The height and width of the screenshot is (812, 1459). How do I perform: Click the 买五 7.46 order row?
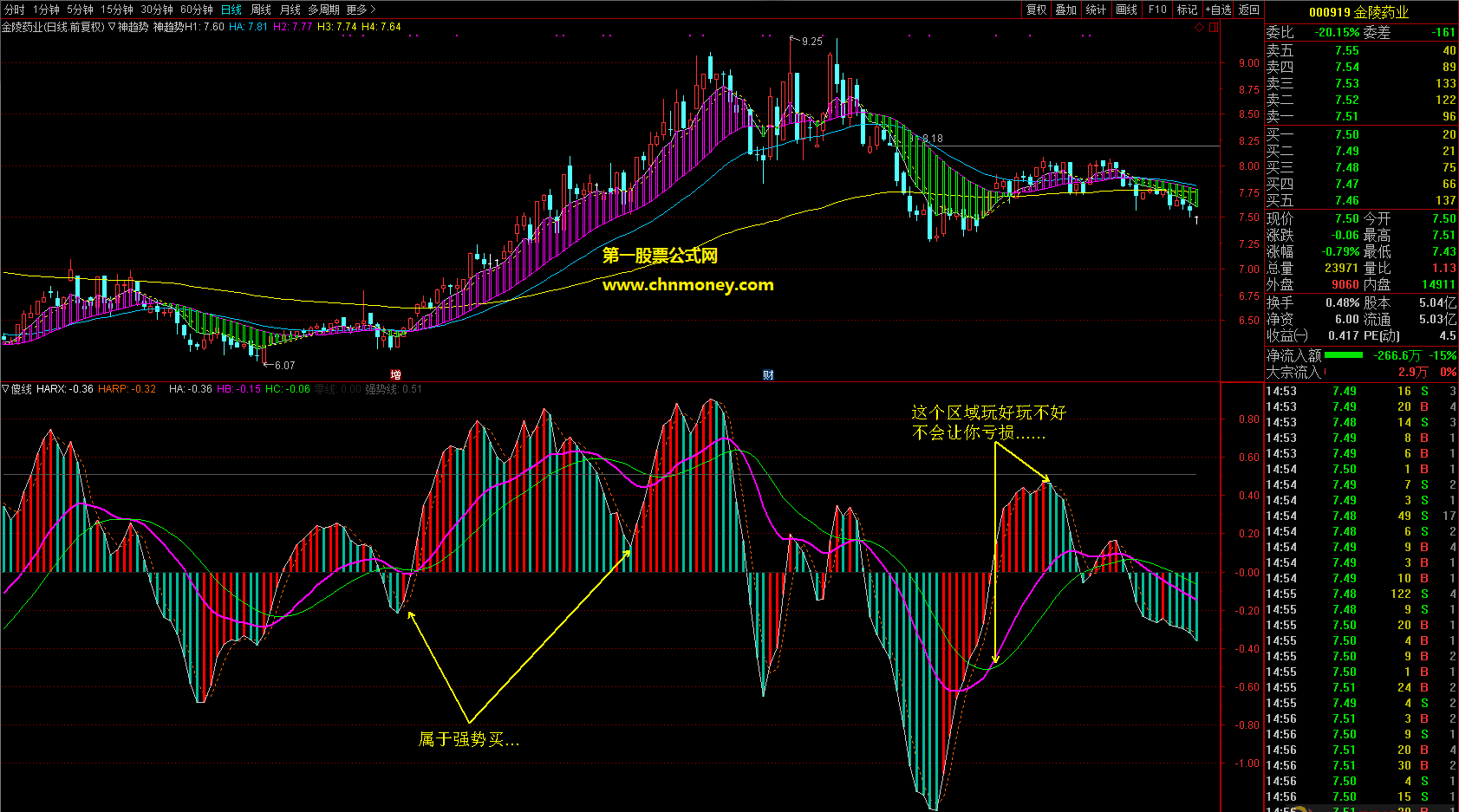click(x=1360, y=201)
